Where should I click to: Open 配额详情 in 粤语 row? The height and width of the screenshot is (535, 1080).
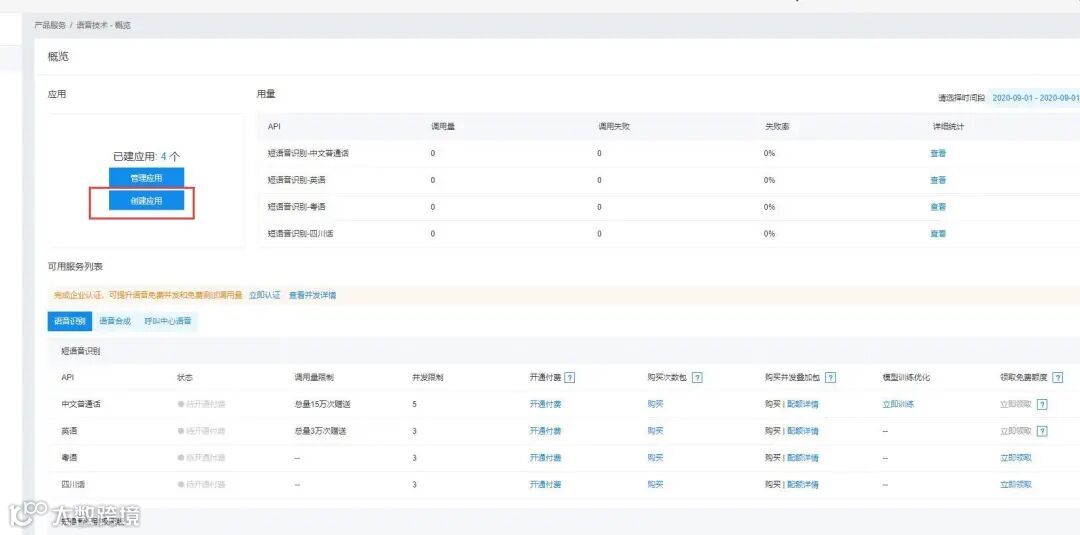803,458
